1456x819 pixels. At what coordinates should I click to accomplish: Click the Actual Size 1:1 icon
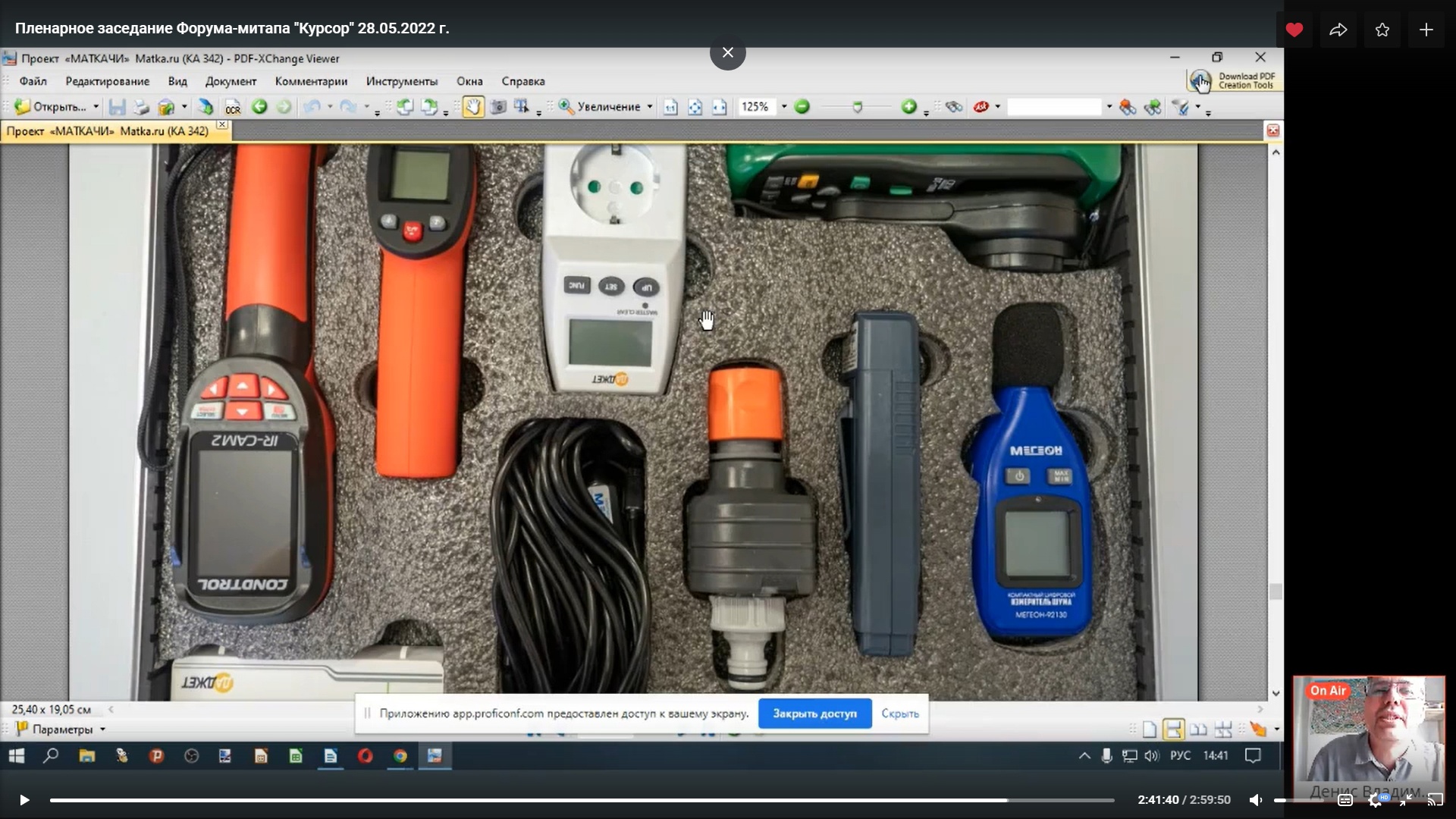(x=670, y=107)
